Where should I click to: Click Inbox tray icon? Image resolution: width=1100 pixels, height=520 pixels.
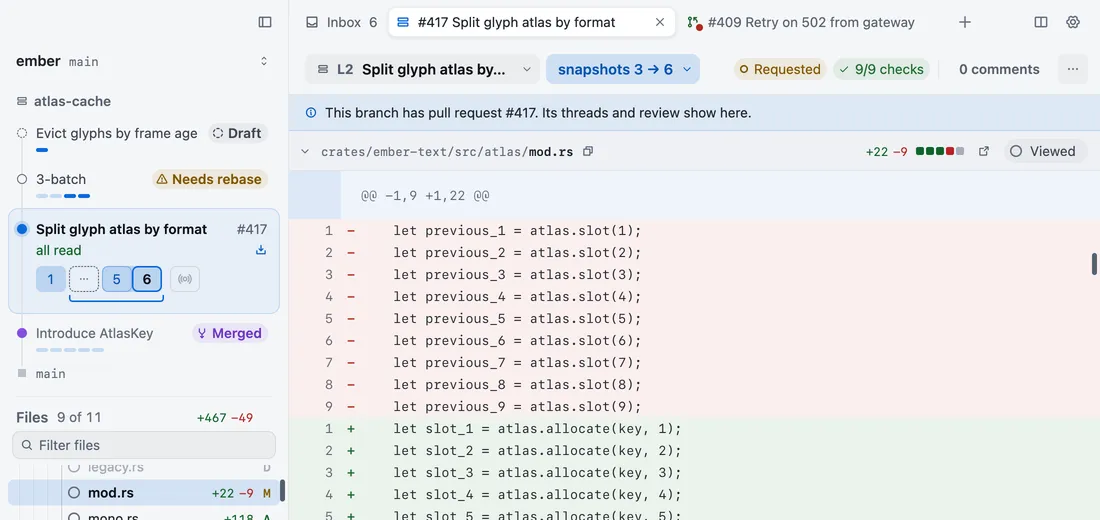(312, 22)
